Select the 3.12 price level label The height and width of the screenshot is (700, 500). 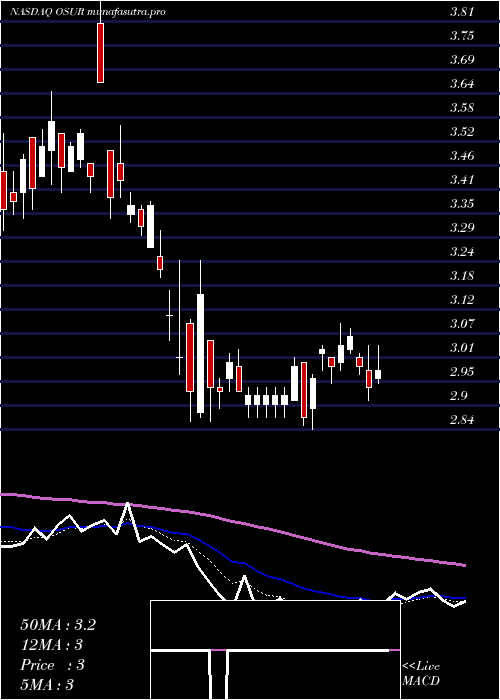(x=462, y=300)
